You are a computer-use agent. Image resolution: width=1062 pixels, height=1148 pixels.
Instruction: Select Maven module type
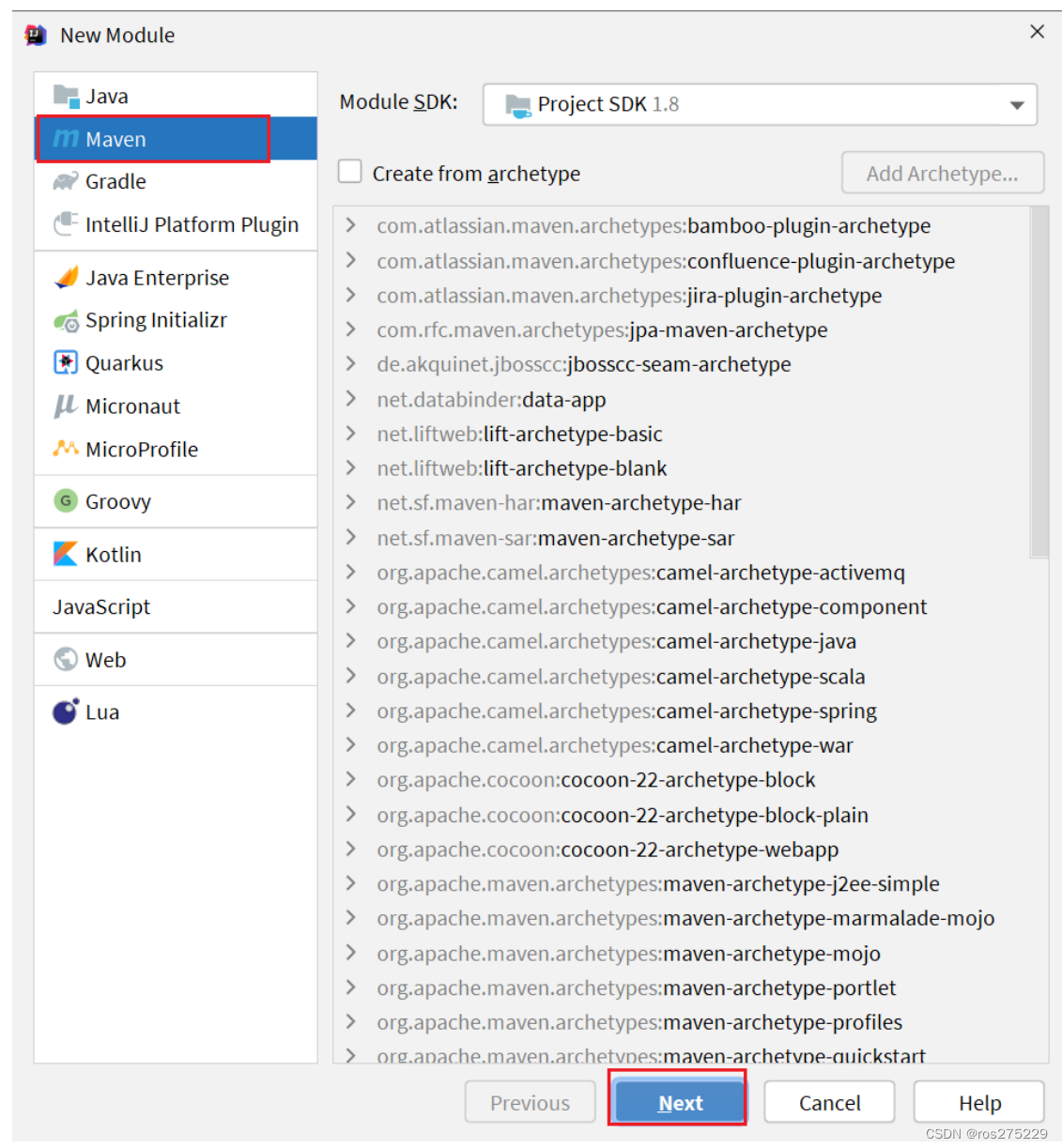point(176,139)
